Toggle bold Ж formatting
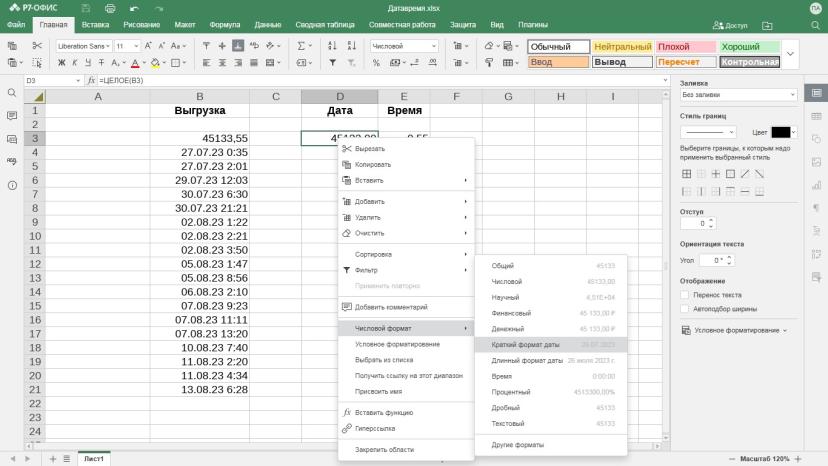This screenshot has height=466, width=828. pos(61,63)
